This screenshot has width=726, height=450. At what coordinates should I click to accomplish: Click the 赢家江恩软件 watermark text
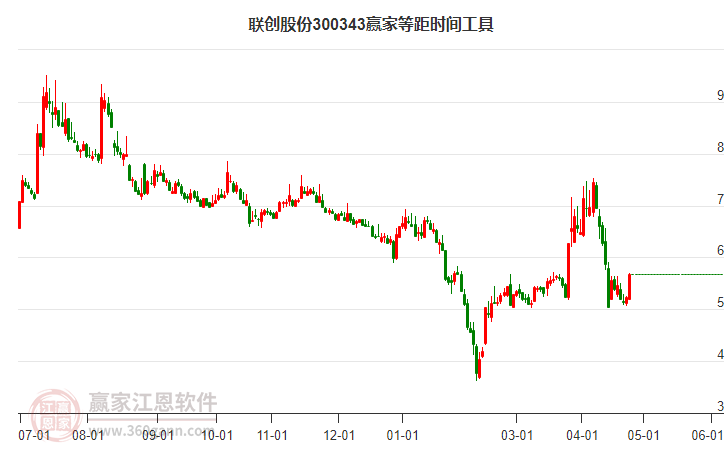point(152,402)
